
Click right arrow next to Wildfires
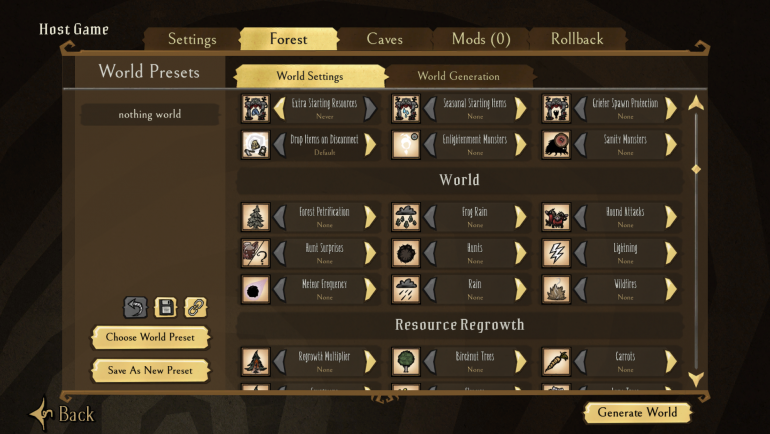(x=671, y=290)
